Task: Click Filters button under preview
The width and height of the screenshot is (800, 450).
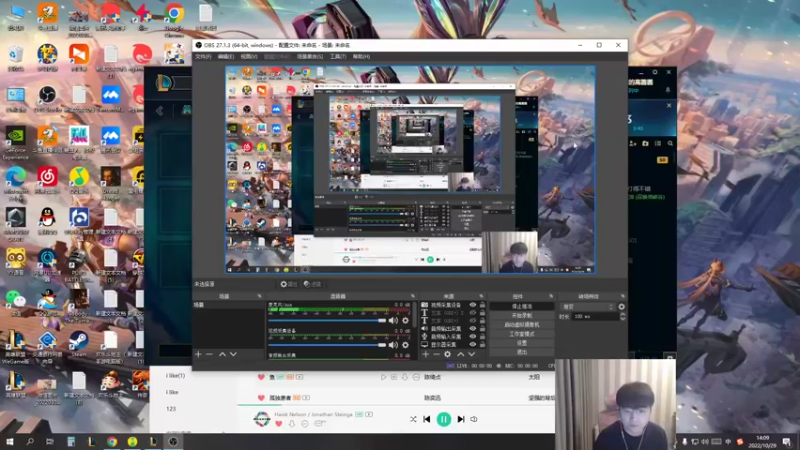Action: pos(312,284)
